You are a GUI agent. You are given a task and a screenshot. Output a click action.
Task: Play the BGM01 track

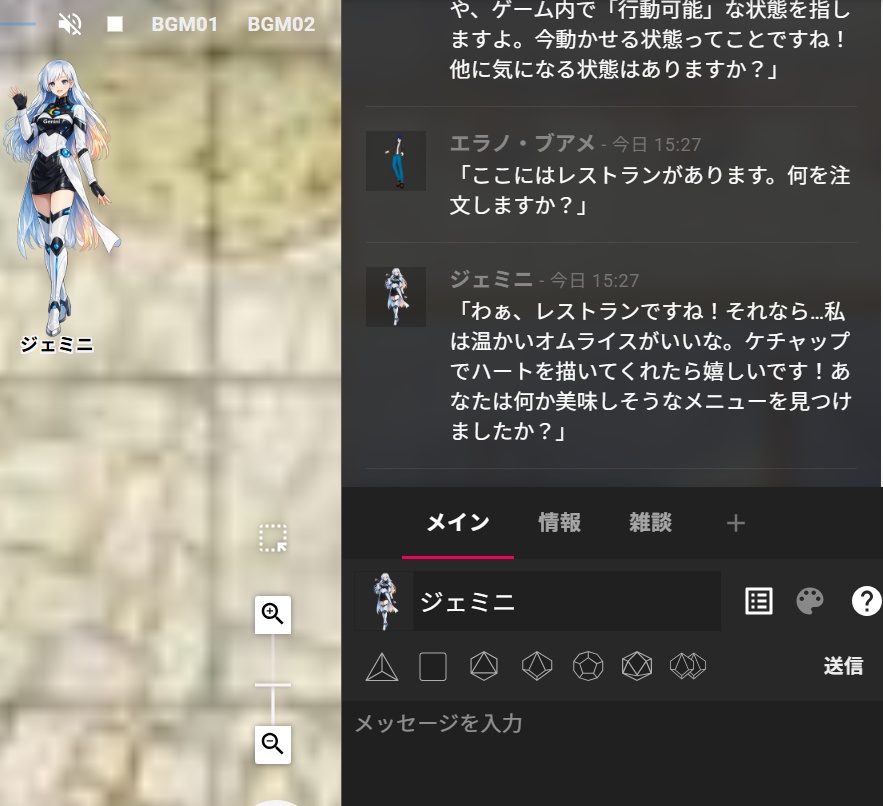click(x=185, y=24)
